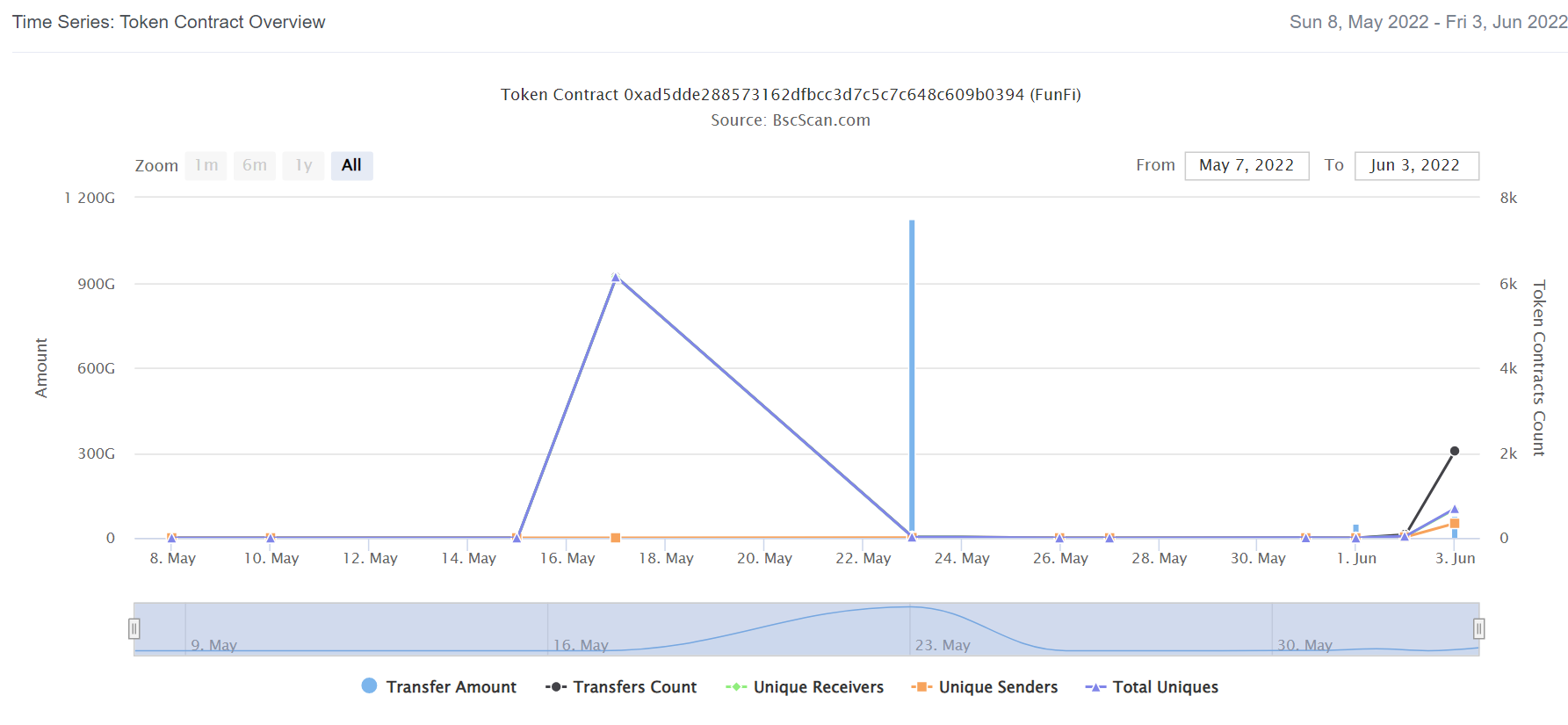The height and width of the screenshot is (725, 1568).
Task: Choose the 1y zoom range
Action: (x=304, y=165)
